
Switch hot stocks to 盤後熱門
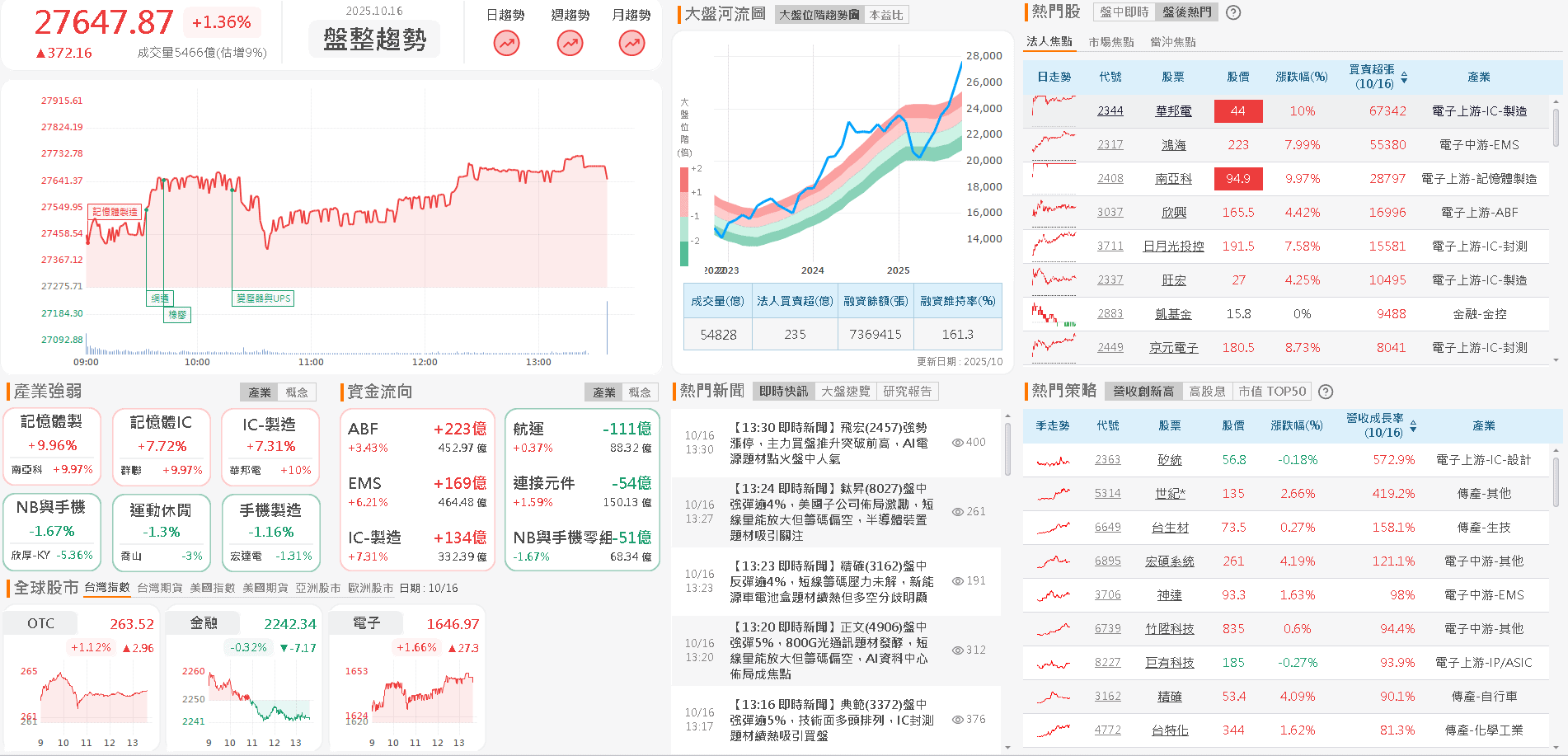tap(1187, 12)
